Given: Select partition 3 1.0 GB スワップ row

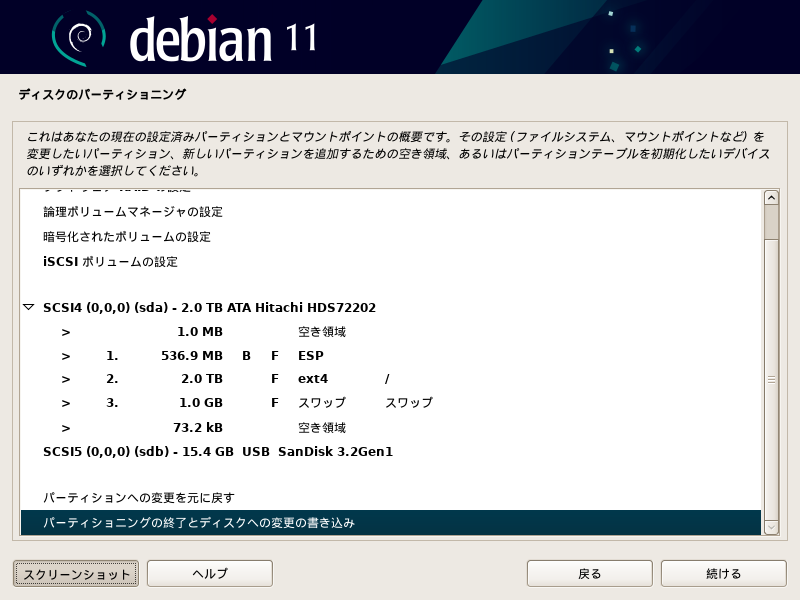Looking at the screenshot, I should (x=391, y=403).
